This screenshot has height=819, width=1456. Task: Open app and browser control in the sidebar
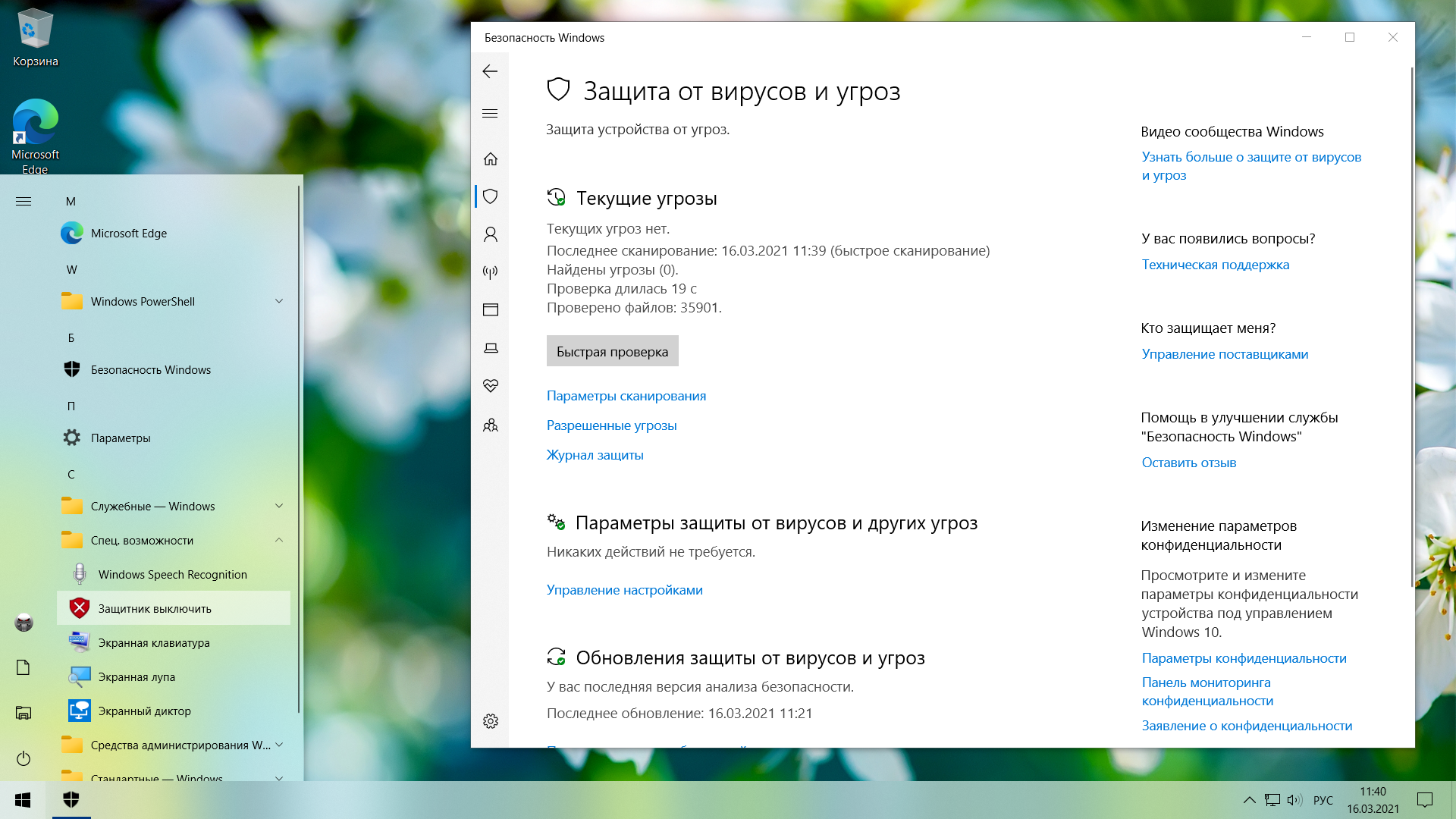pos(491,309)
